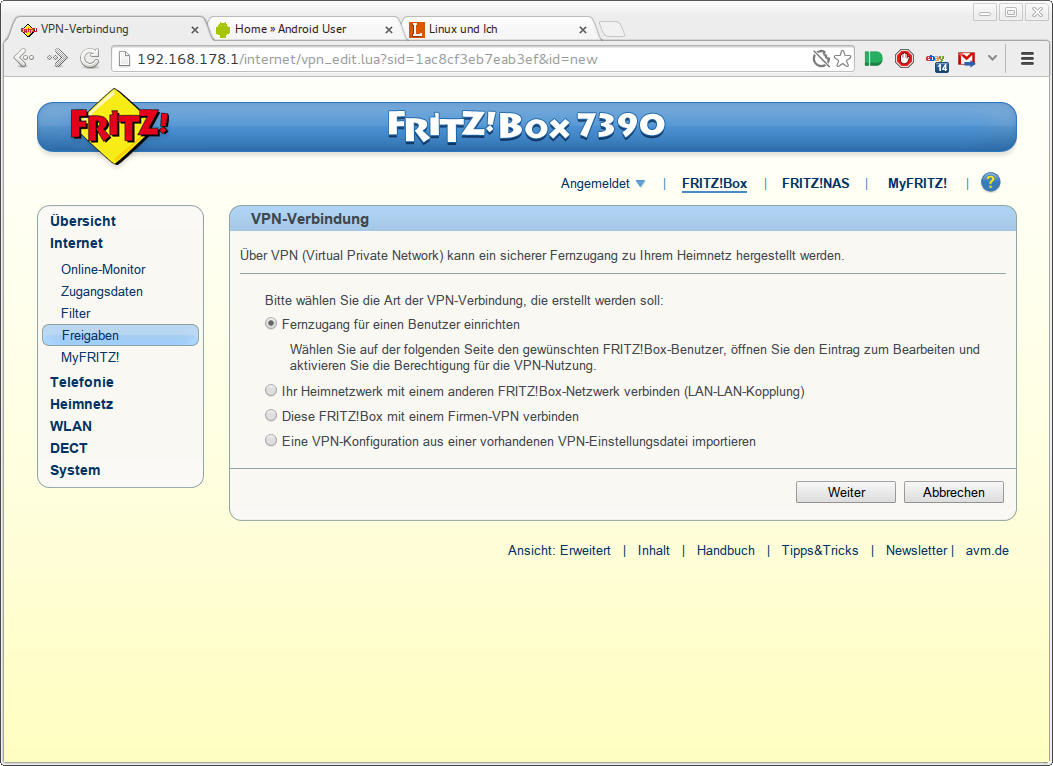Viewport: 1053px width, 766px height.
Task: Select the LAN-LAN-Kopplung radio option
Action: pos(271,391)
